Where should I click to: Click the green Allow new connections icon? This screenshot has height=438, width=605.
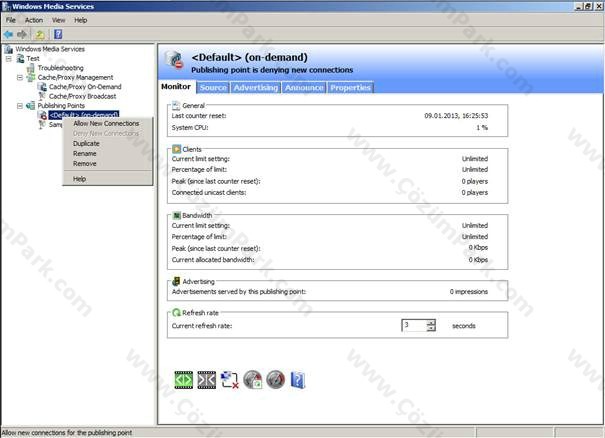click(184, 380)
